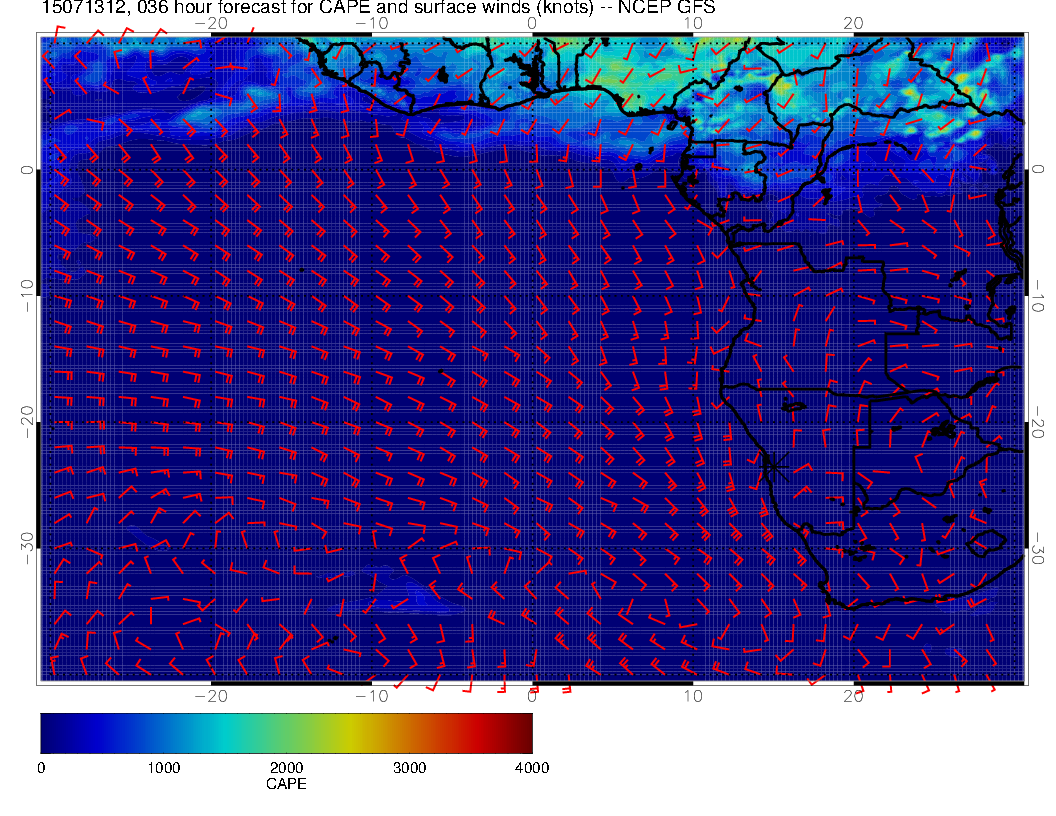Click the 20 longitude label on the top axis

tap(853, 23)
